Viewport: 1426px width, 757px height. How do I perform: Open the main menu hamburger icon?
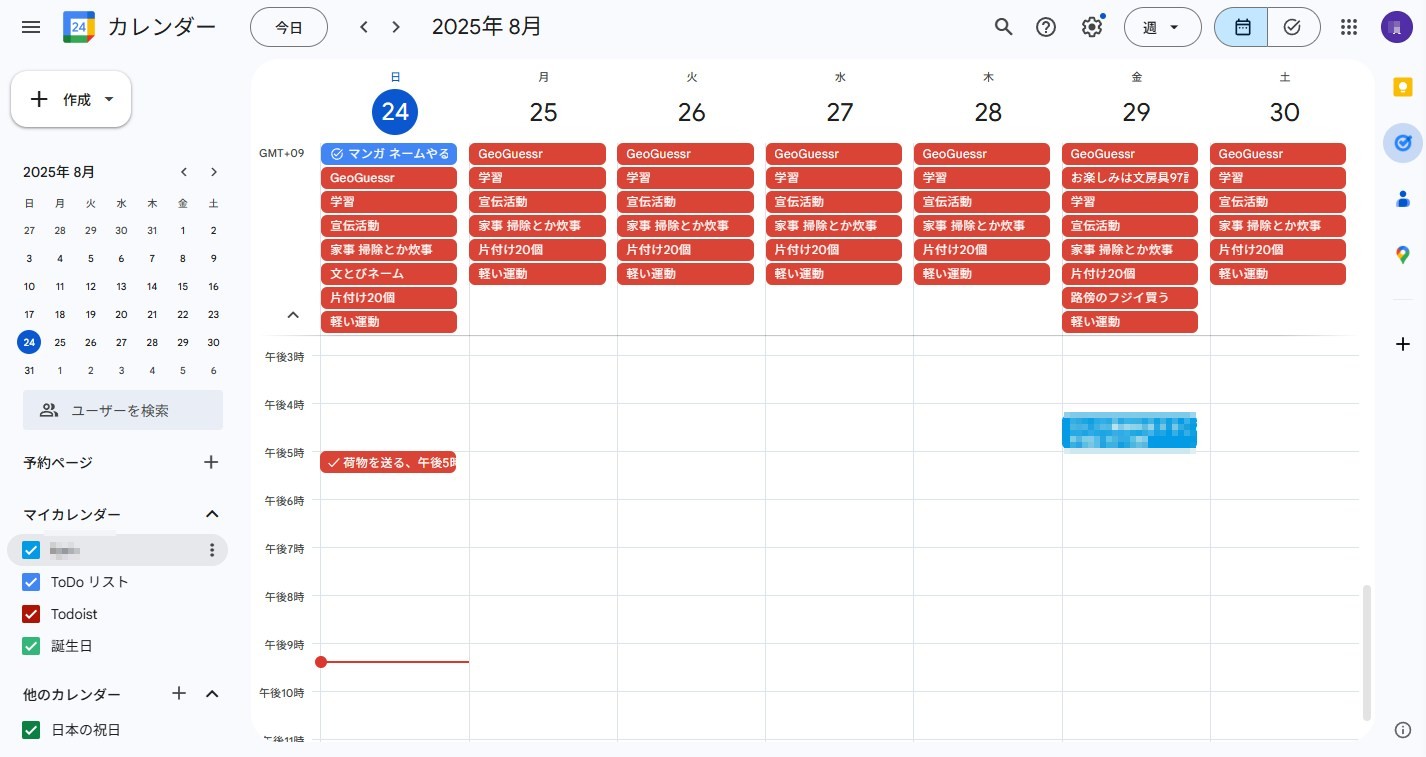31,27
